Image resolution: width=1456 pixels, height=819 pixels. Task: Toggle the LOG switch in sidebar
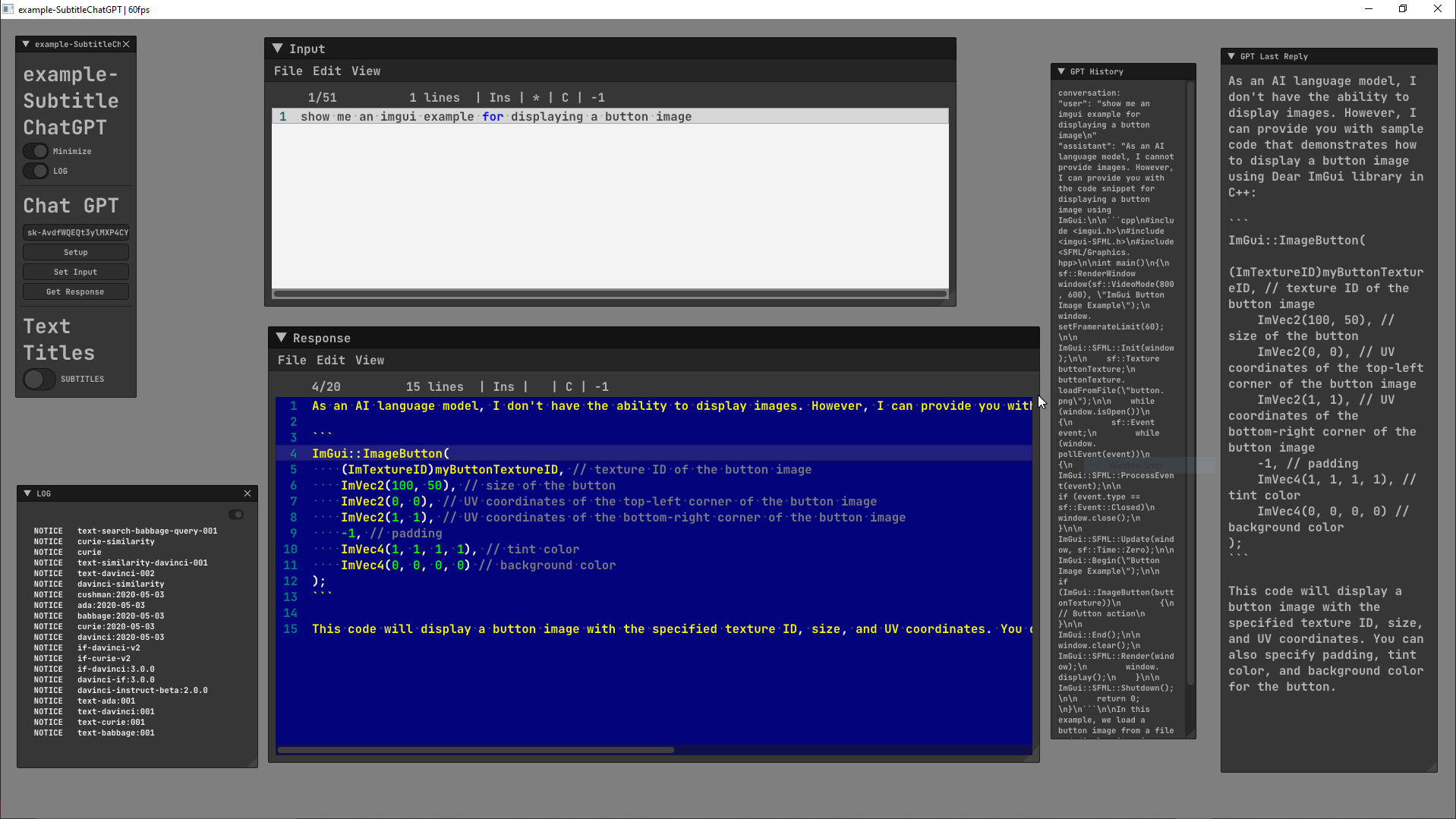click(35, 171)
